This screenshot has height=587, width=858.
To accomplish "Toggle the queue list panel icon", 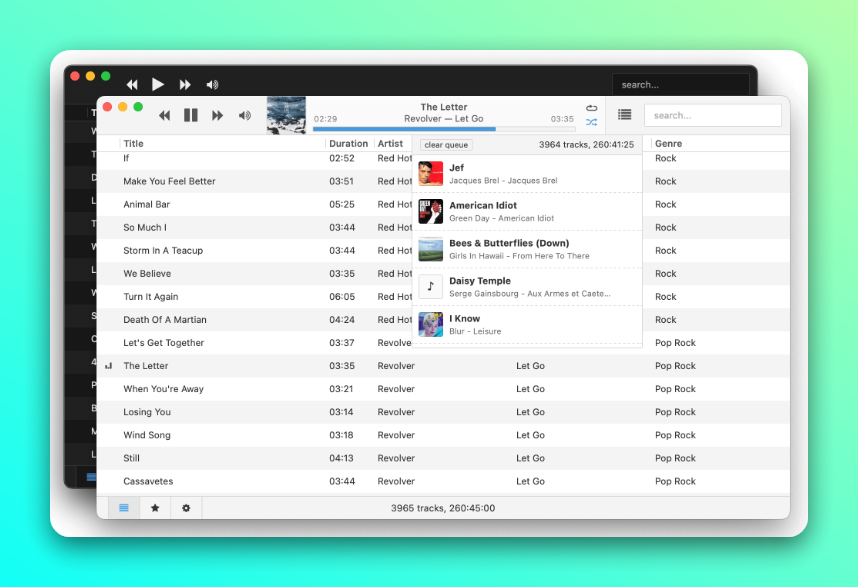I will (x=624, y=115).
